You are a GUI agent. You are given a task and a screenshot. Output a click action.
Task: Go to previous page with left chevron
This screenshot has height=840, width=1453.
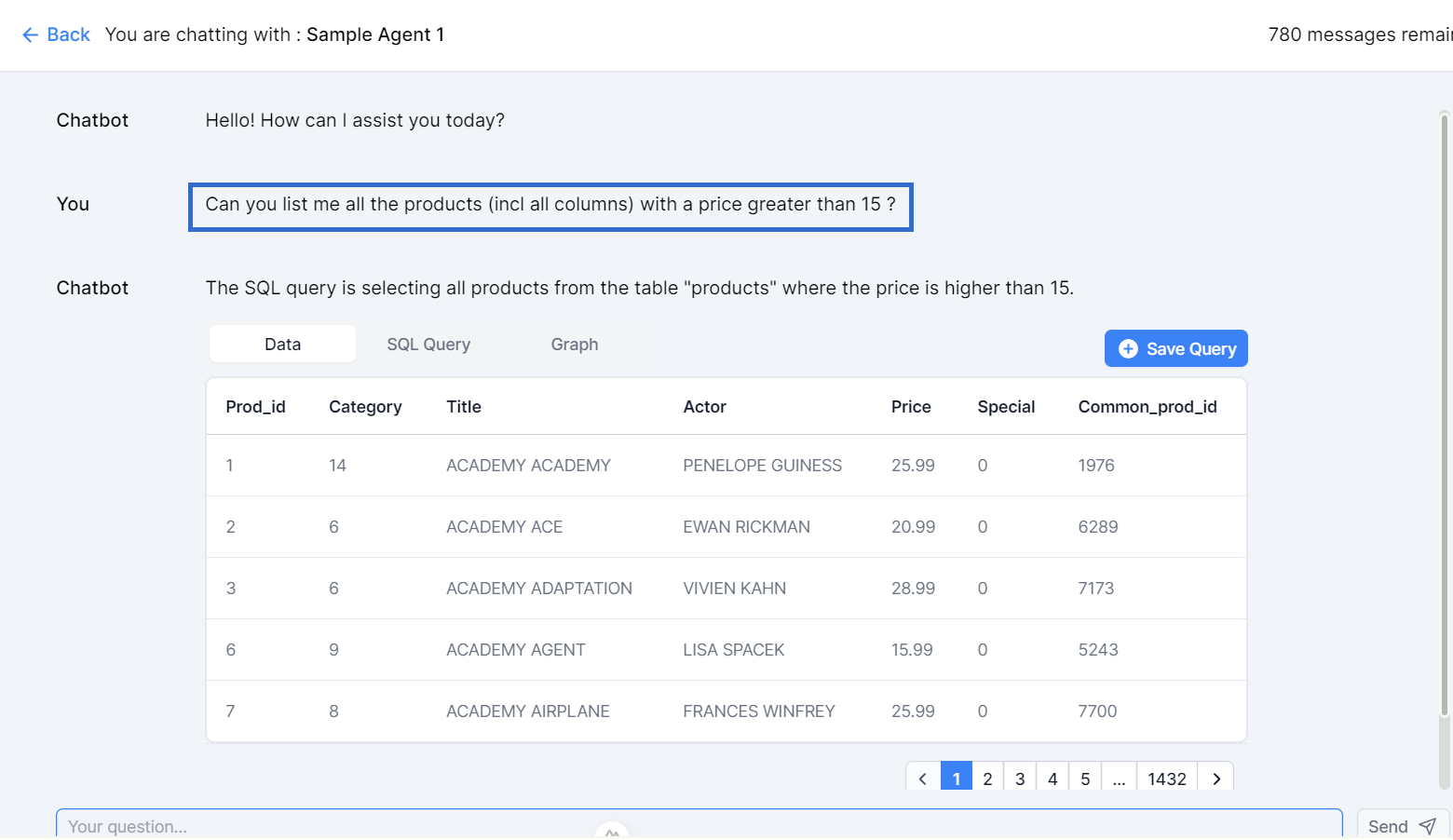pyautogui.click(x=923, y=779)
